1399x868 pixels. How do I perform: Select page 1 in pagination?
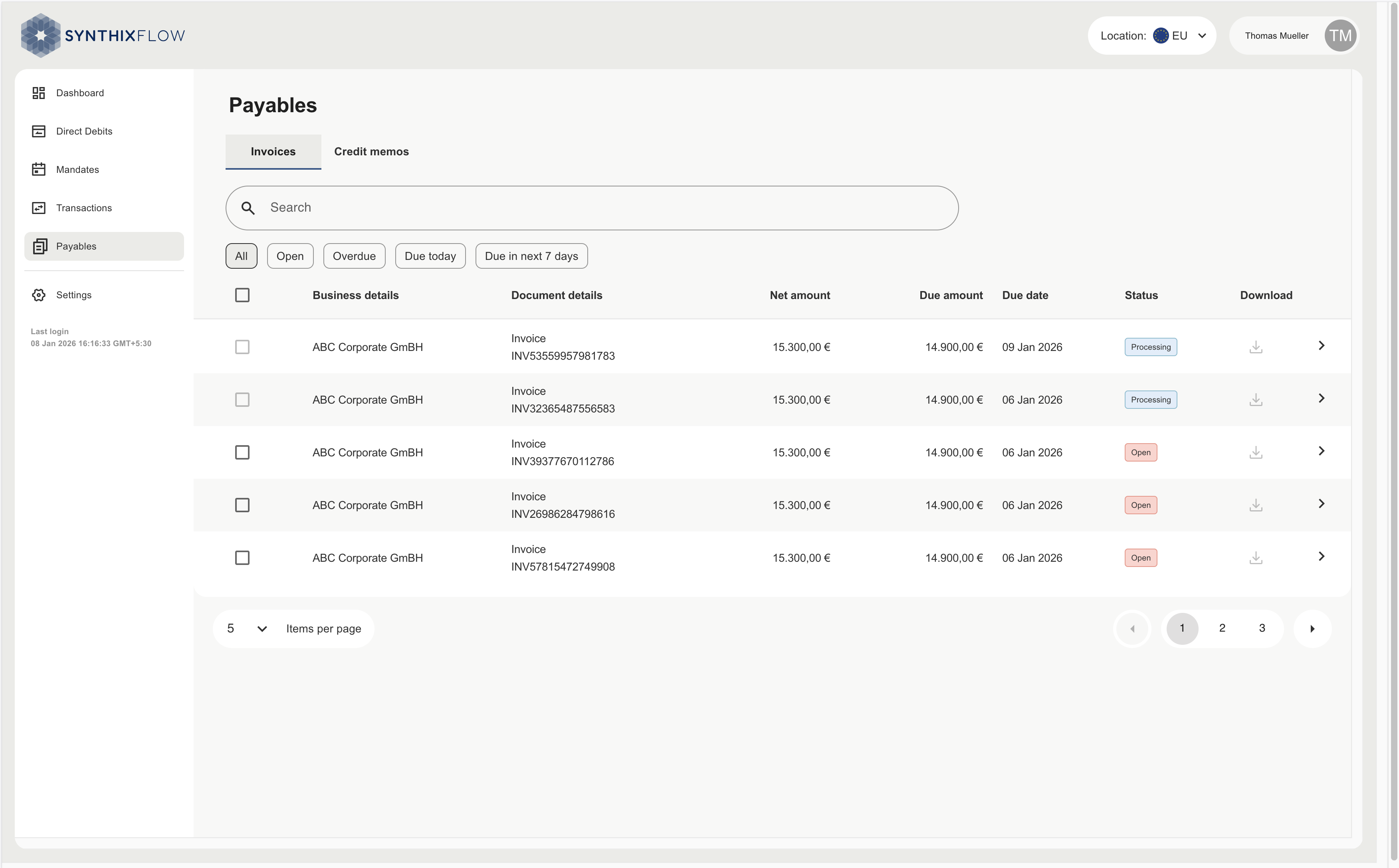(x=1182, y=628)
